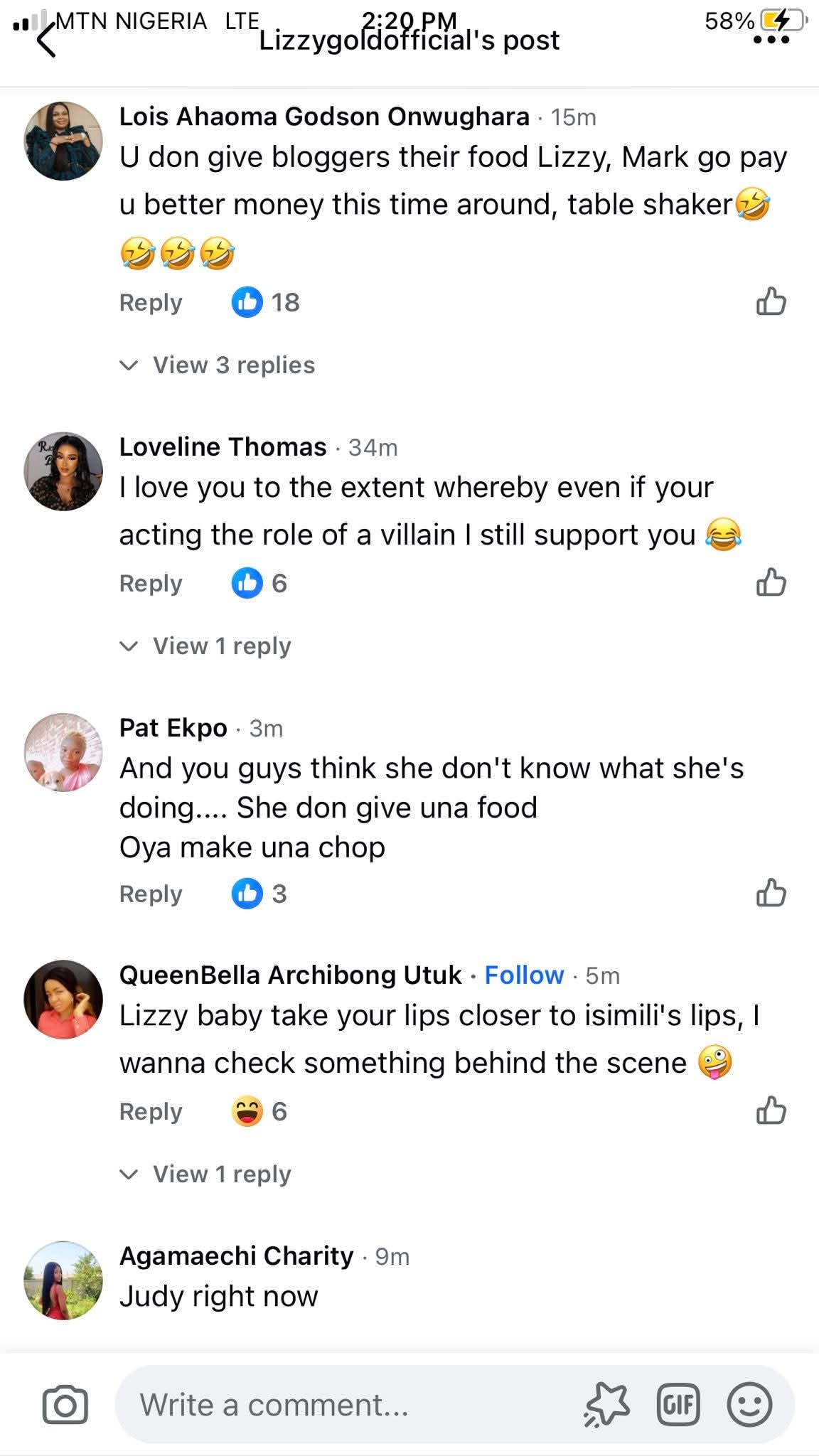Reply to Loveline Thomas's comment
Viewport: 819px width, 1456px height.
click(x=151, y=583)
